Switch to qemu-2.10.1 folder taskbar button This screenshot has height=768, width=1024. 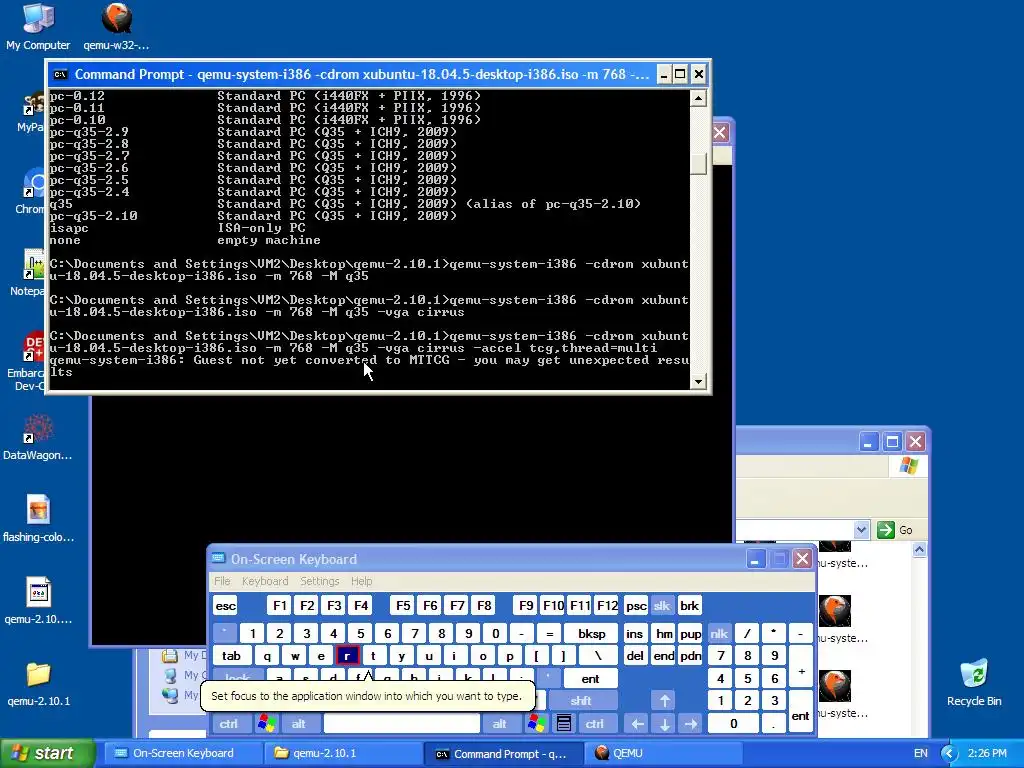point(342,754)
